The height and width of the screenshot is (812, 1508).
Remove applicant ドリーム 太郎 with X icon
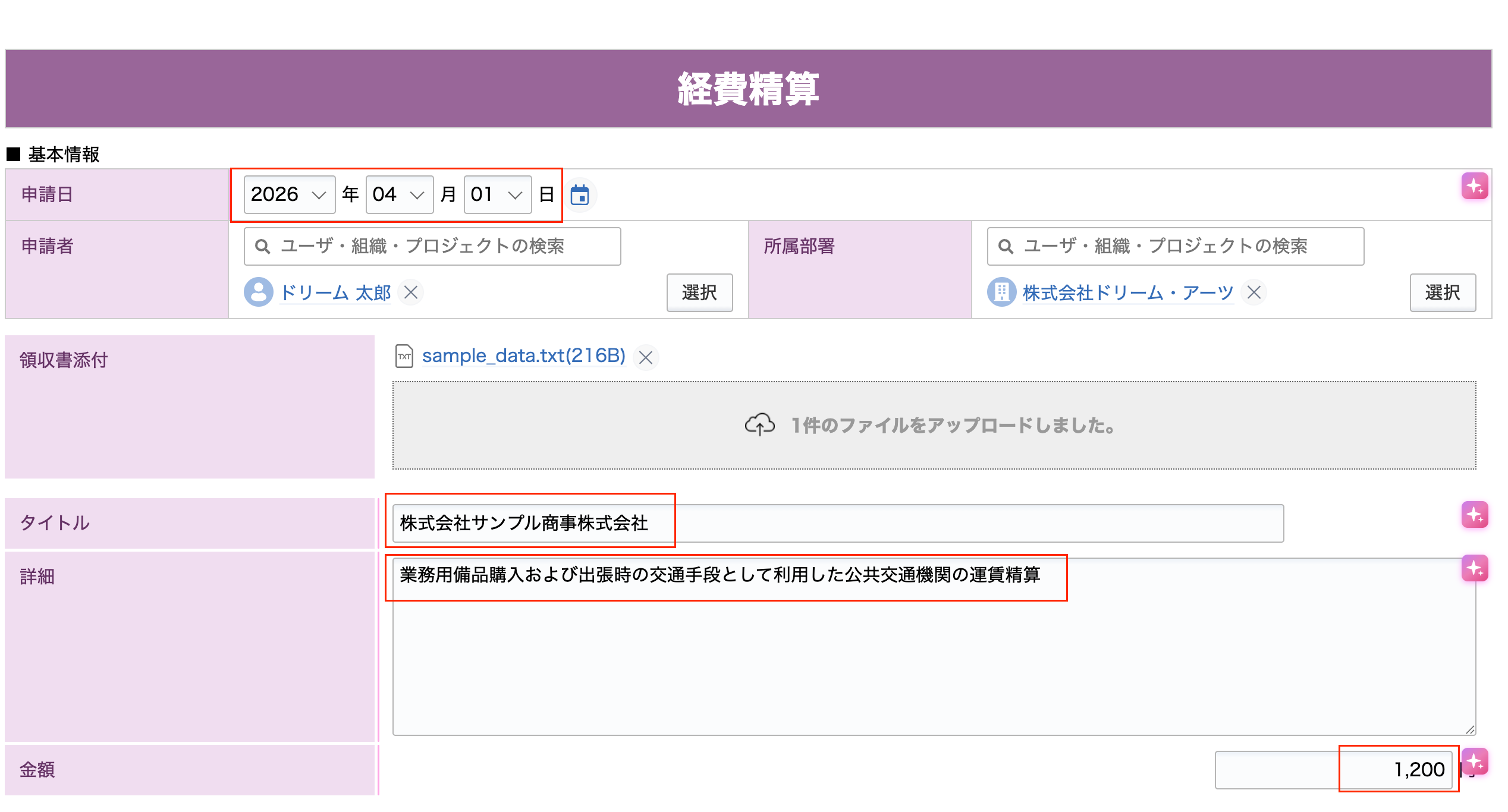[411, 292]
